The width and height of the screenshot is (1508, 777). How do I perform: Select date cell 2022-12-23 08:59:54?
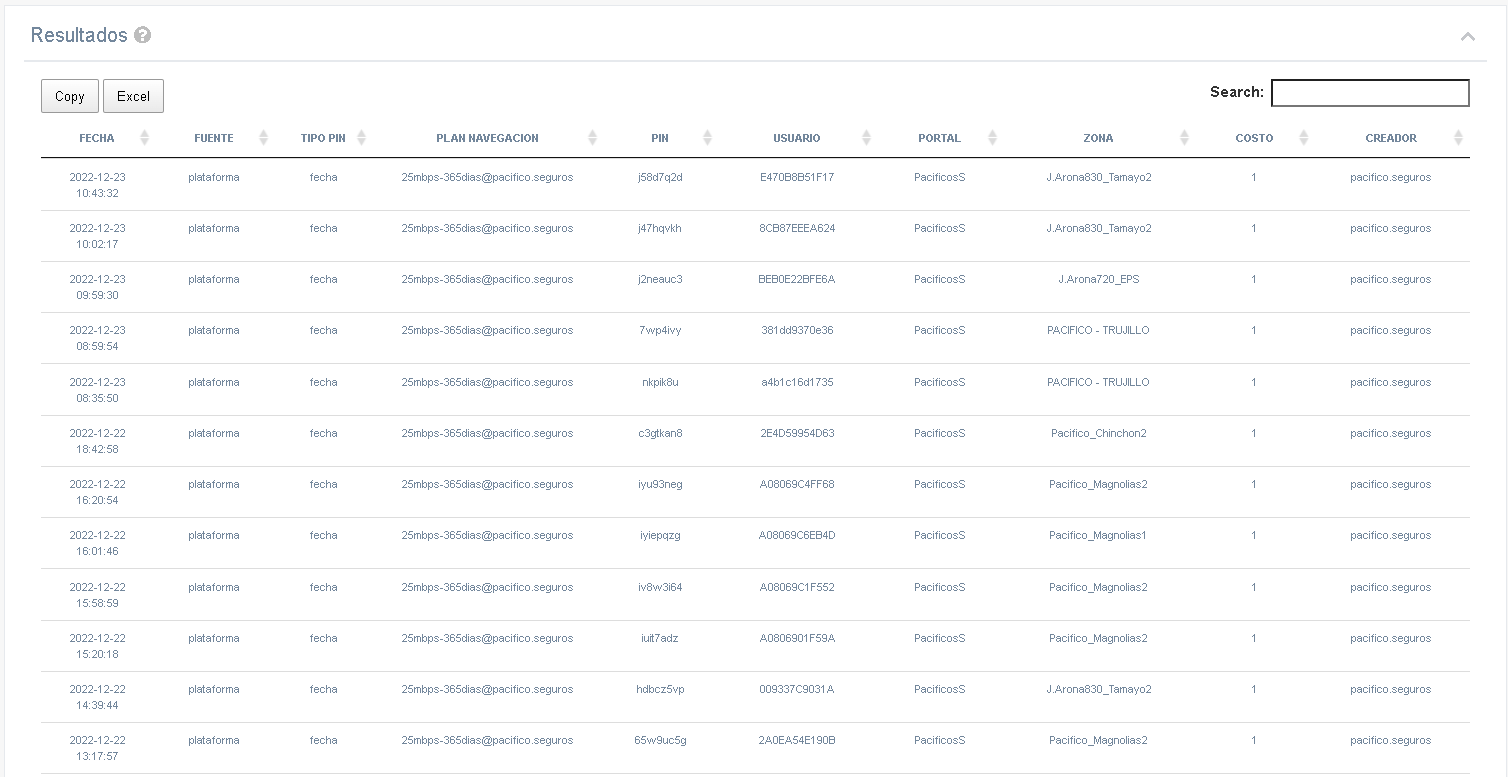[x=97, y=338]
